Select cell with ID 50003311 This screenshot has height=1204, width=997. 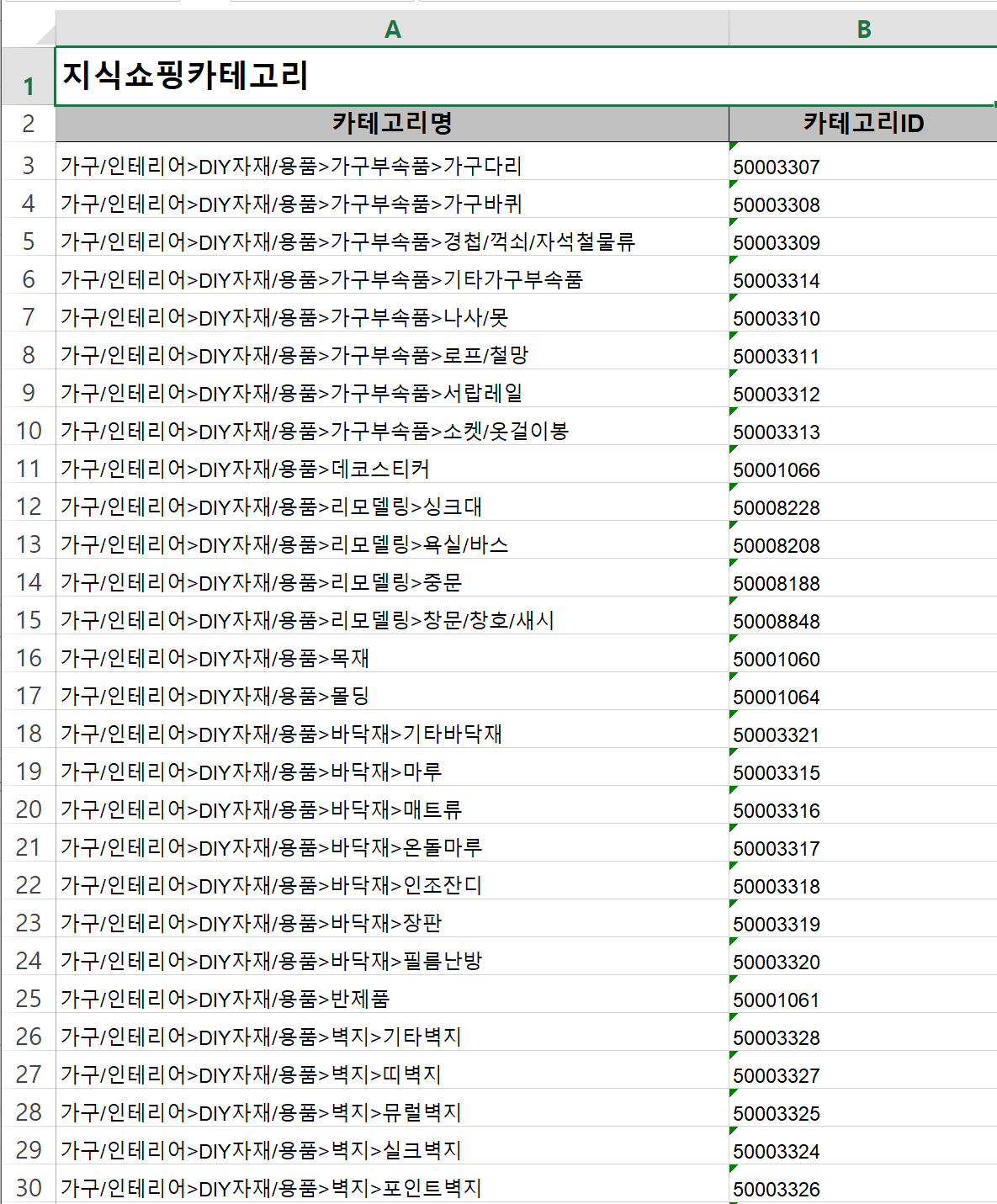pyautogui.click(x=863, y=351)
